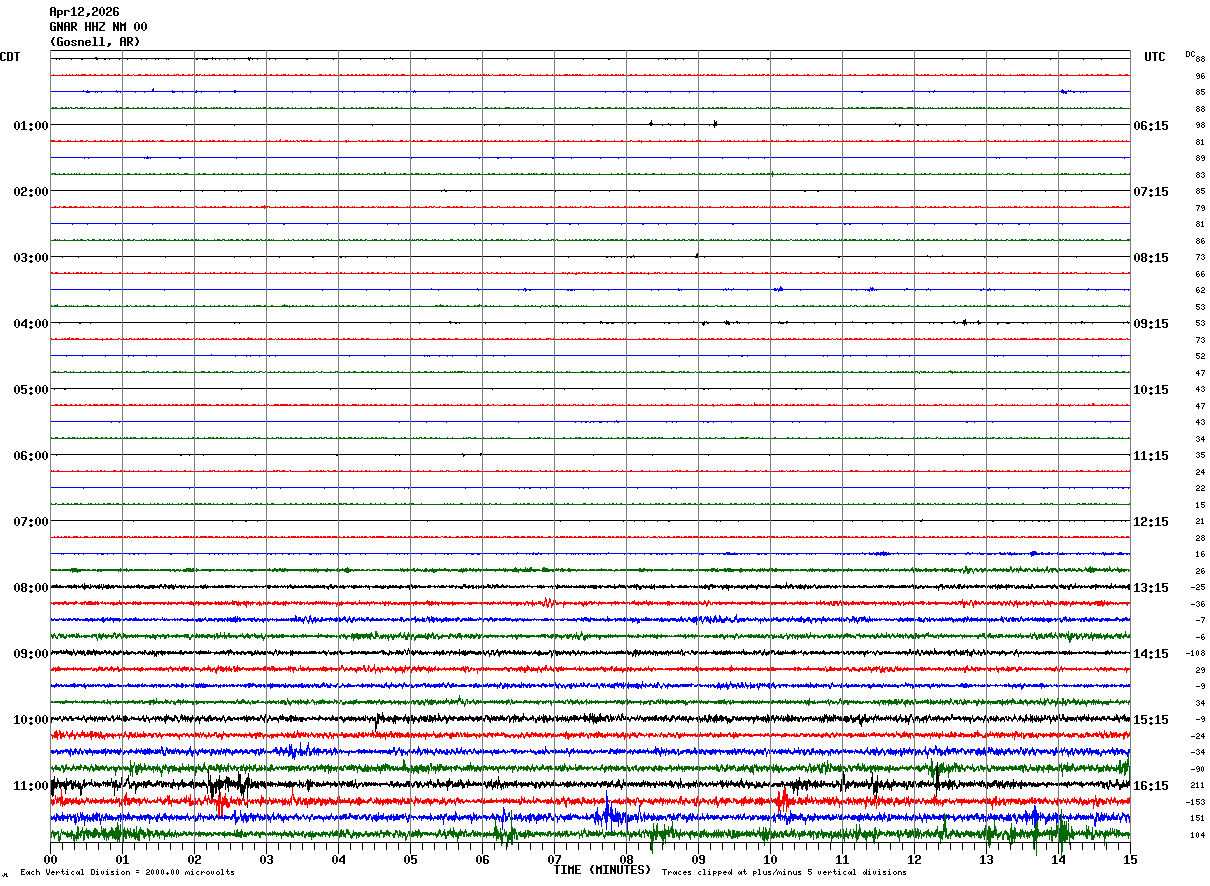This screenshot has width=1210, height=886.
Task: Select DC offset value 35
Action: [1200, 456]
